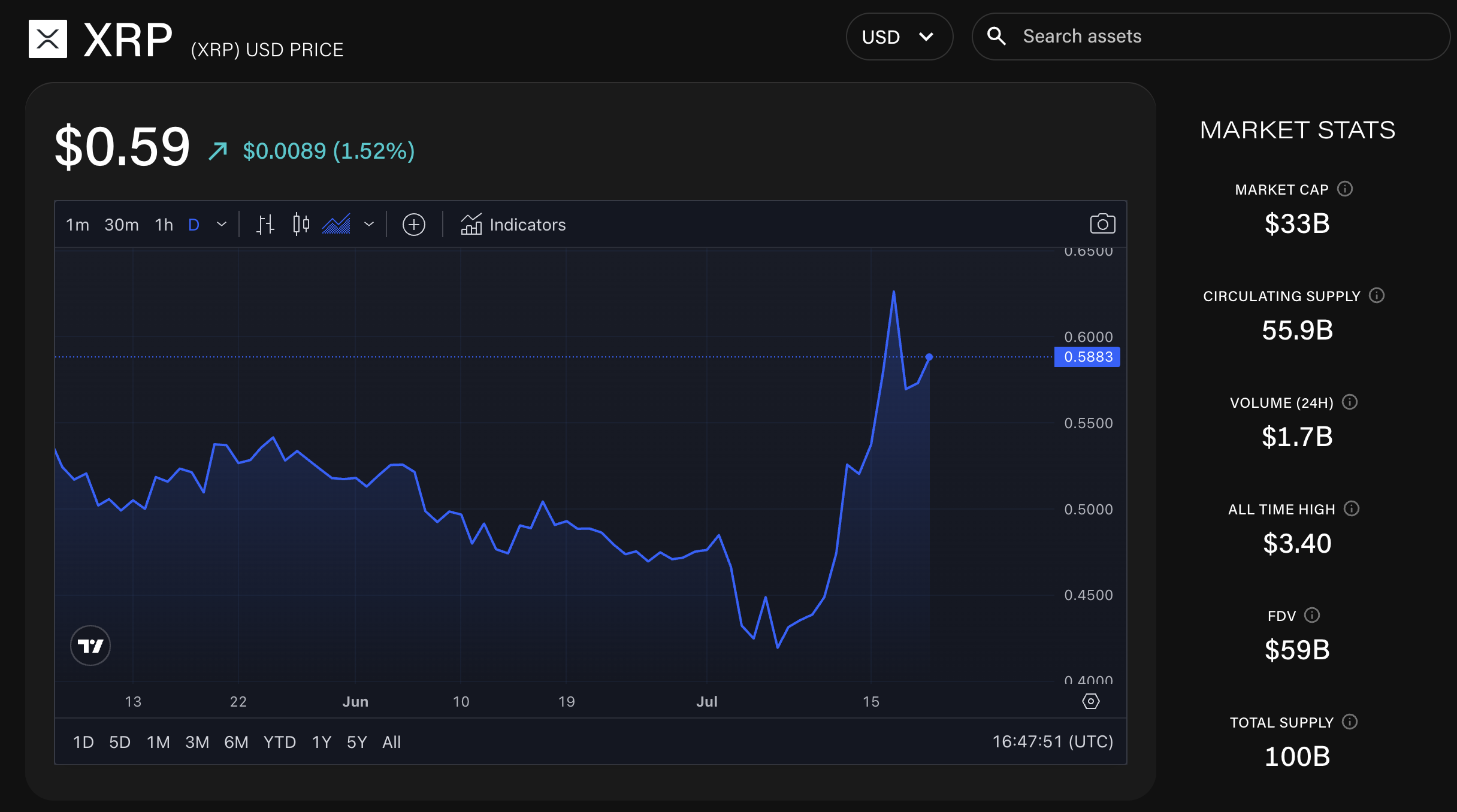1457x812 pixels.
Task: Click the Market Cap info icon
Action: 1345,189
